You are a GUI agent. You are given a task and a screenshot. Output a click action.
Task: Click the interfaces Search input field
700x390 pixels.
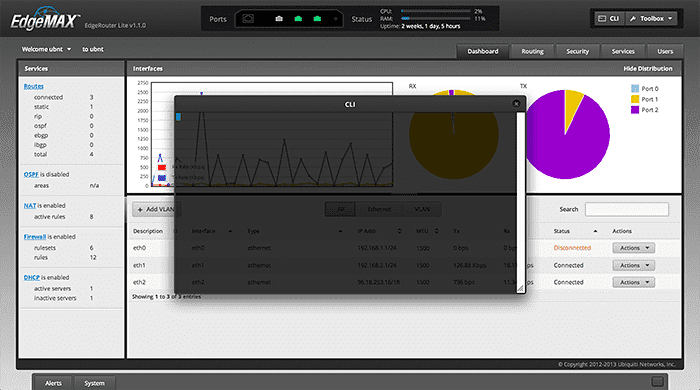[x=627, y=209]
